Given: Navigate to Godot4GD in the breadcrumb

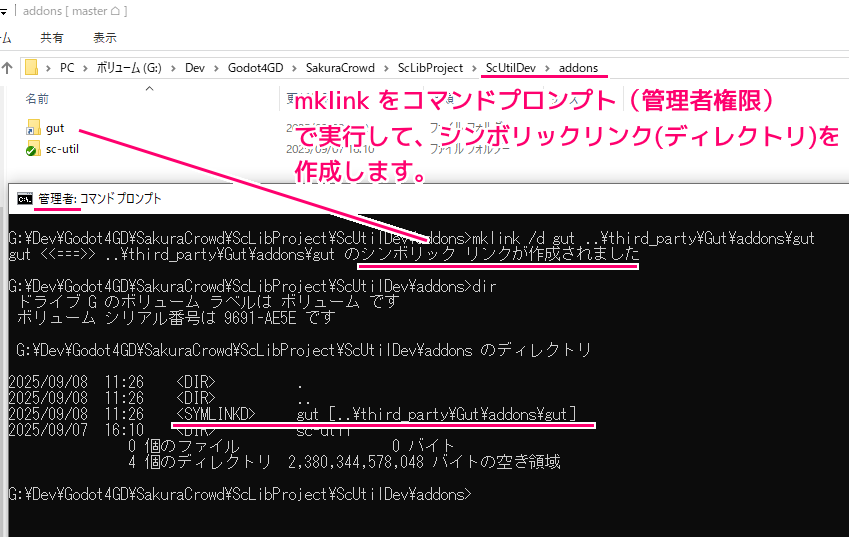Looking at the screenshot, I should coord(255,68).
